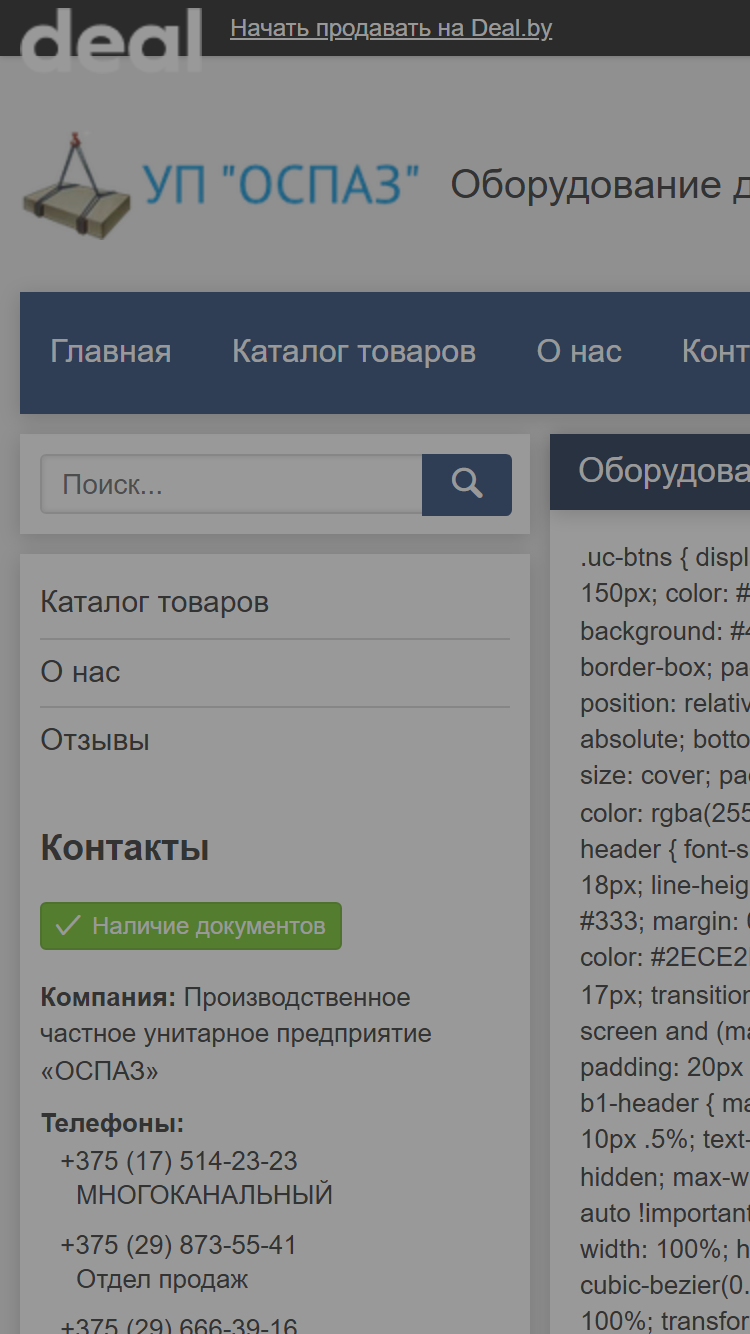Click the magnifier search button
The image size is (750, 1334).
[x=467, y=485]
